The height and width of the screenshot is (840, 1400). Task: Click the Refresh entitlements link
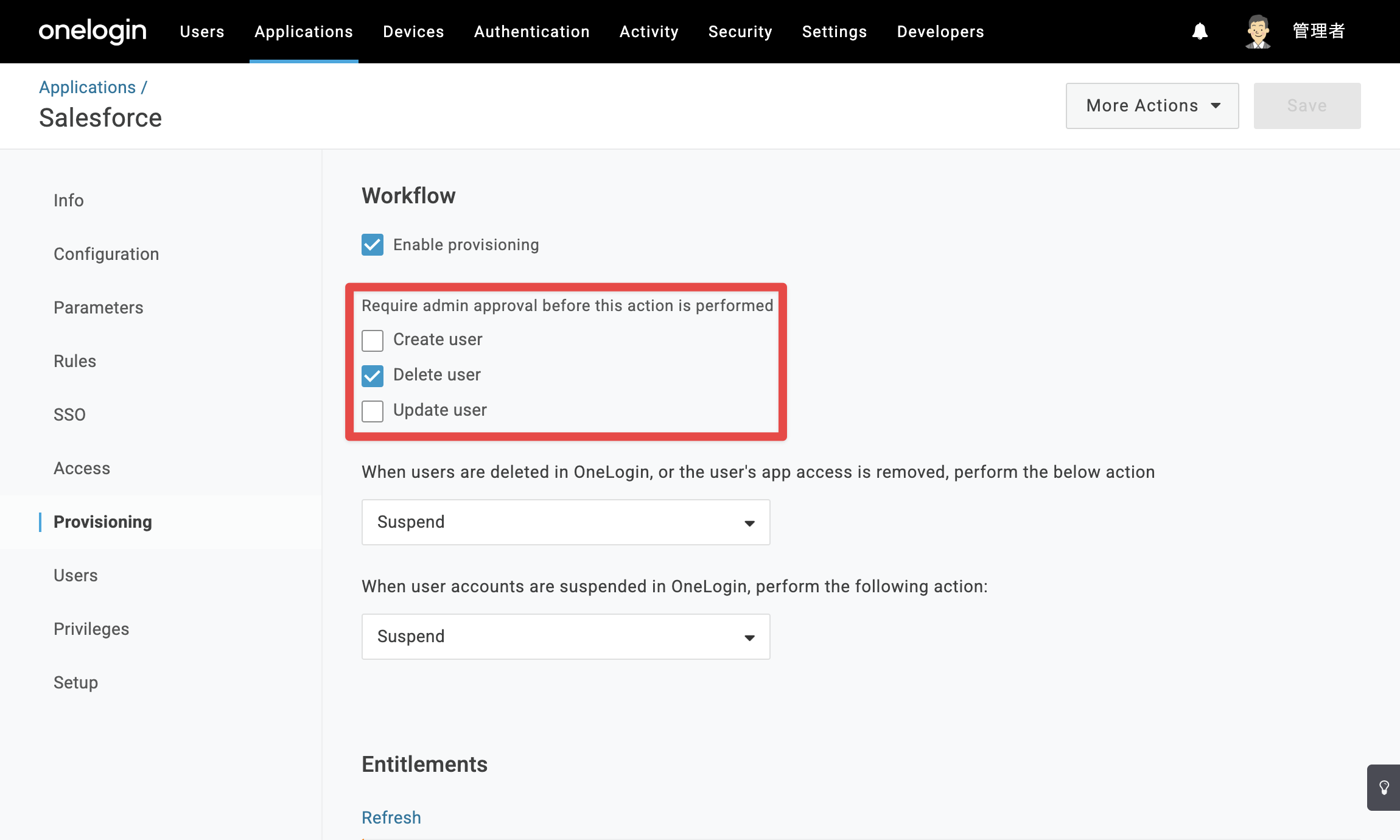391,817
